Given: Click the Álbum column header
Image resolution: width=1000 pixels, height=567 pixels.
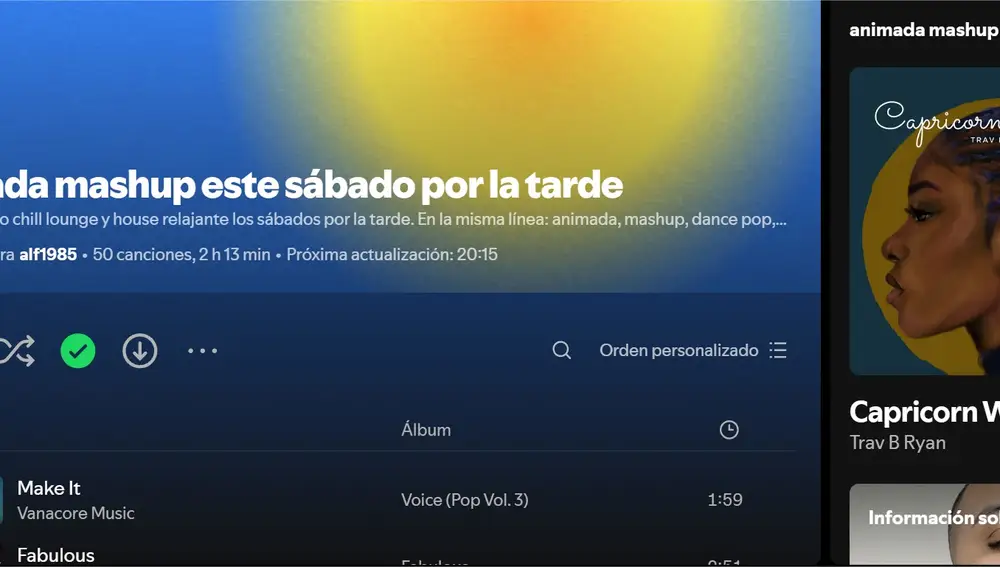Looking at the screenshot, I should click(426, 430).
